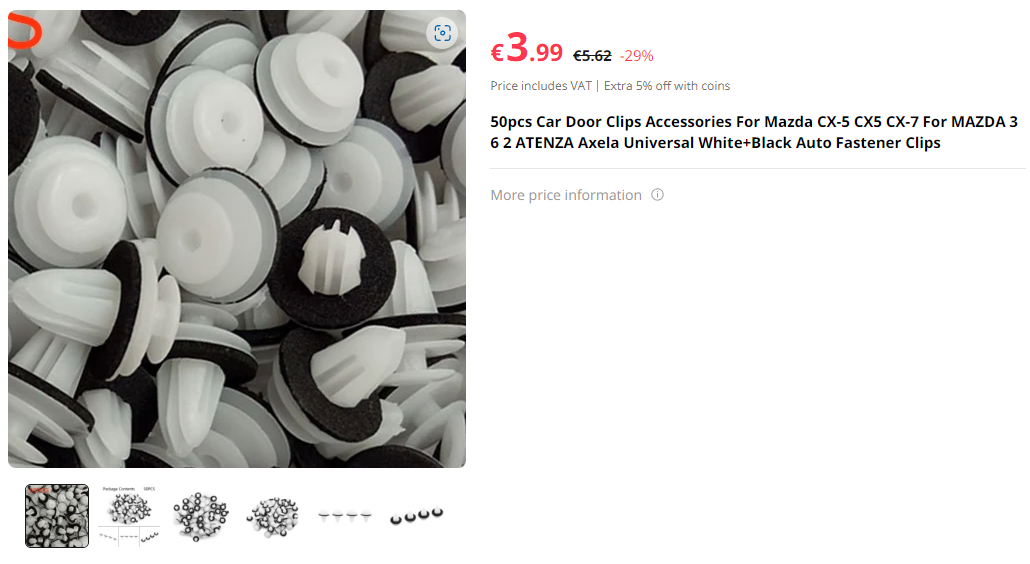Image resolution: width=1030 pixels, height=564 pixels.
Task: Click the product title starting with 50pcs Car Door Clips
Action: (754, 132)
